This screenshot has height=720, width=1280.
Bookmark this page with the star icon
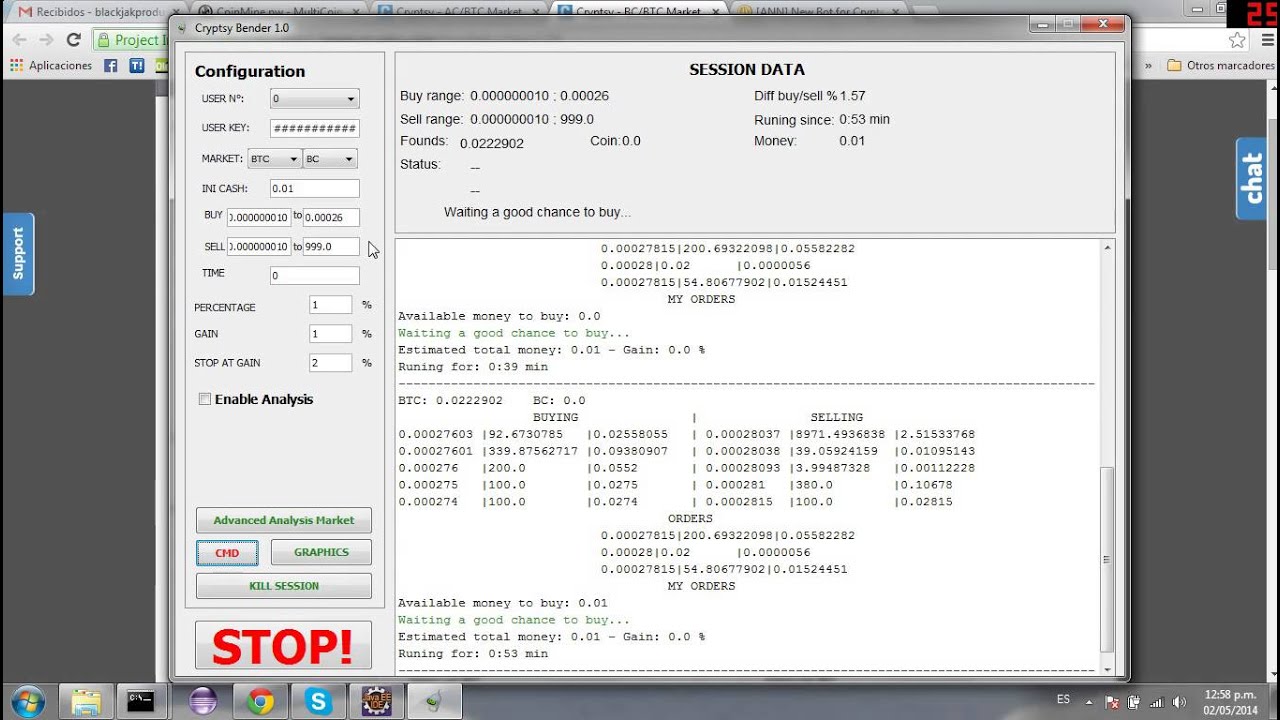[x=1238, y=40]
